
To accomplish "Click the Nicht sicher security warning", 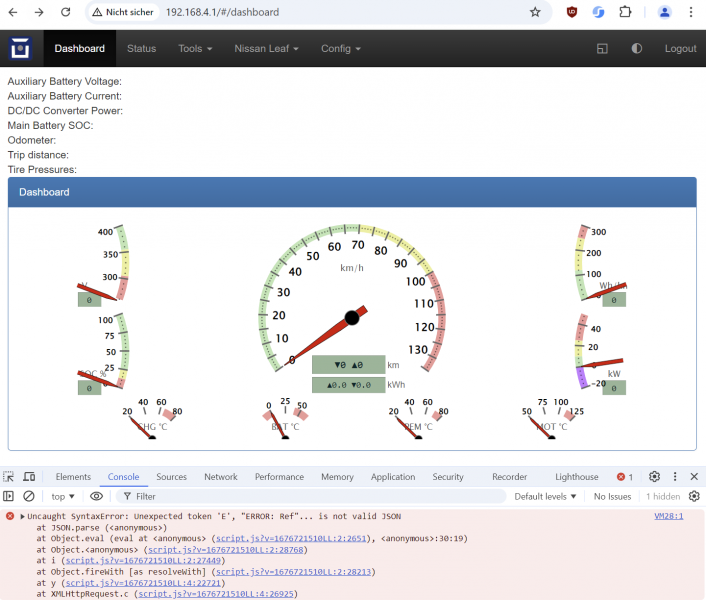I will (x=123, y=12).
